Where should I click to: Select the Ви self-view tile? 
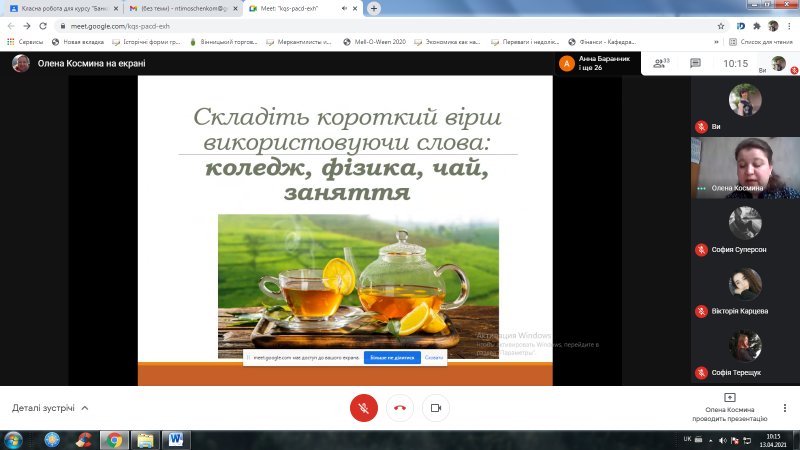pyautogui.click(x=745, y=106)
